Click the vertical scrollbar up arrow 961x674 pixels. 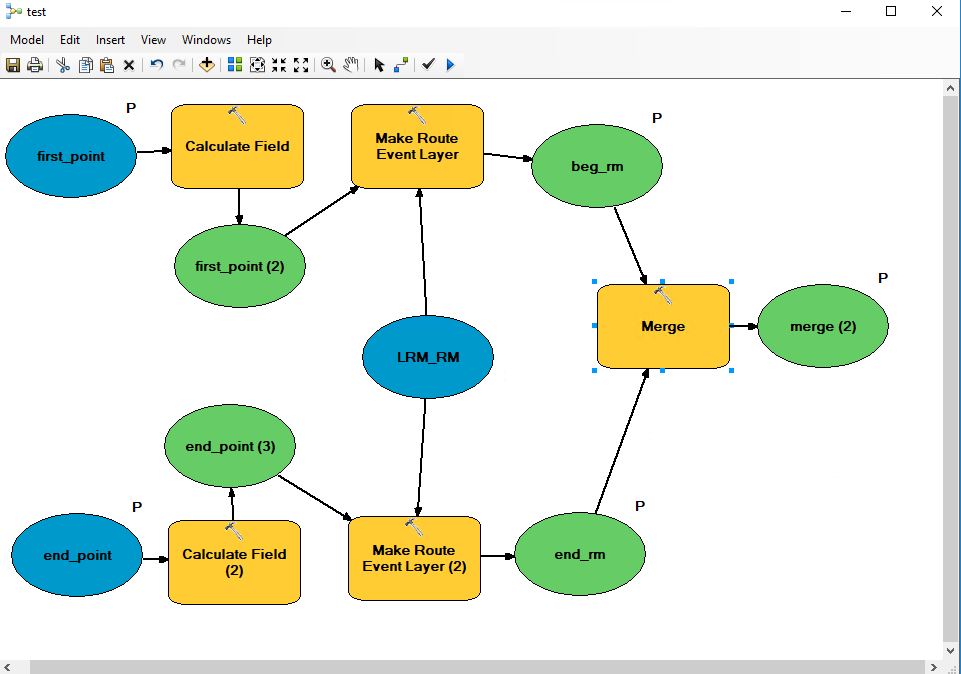(951, 88)
